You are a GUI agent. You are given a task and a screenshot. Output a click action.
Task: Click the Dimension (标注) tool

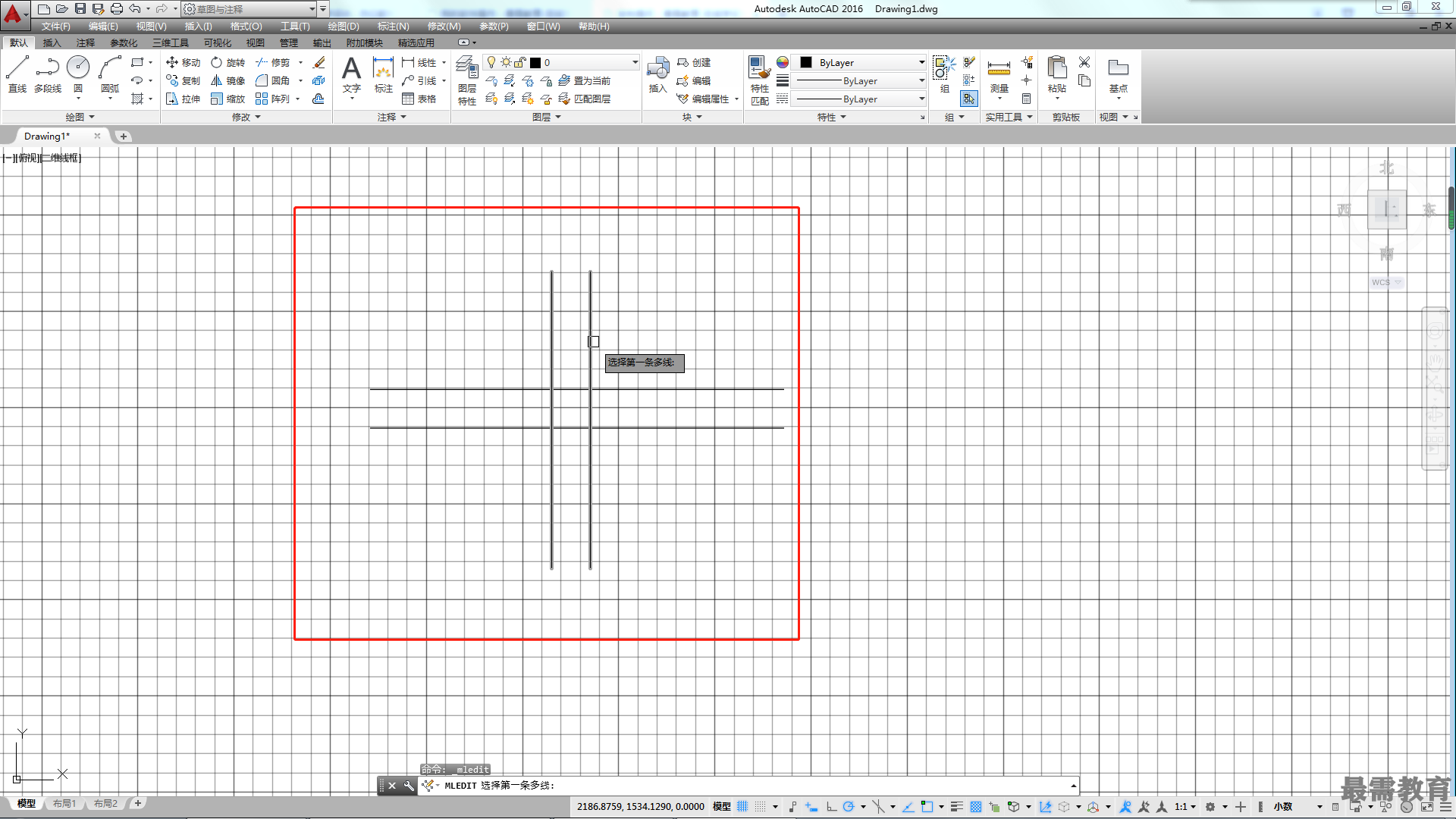tap(383, 74)
